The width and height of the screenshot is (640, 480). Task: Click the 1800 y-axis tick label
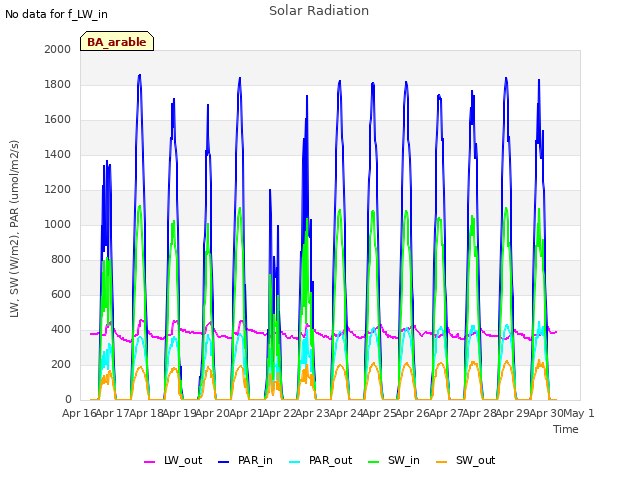pos(58,84)
